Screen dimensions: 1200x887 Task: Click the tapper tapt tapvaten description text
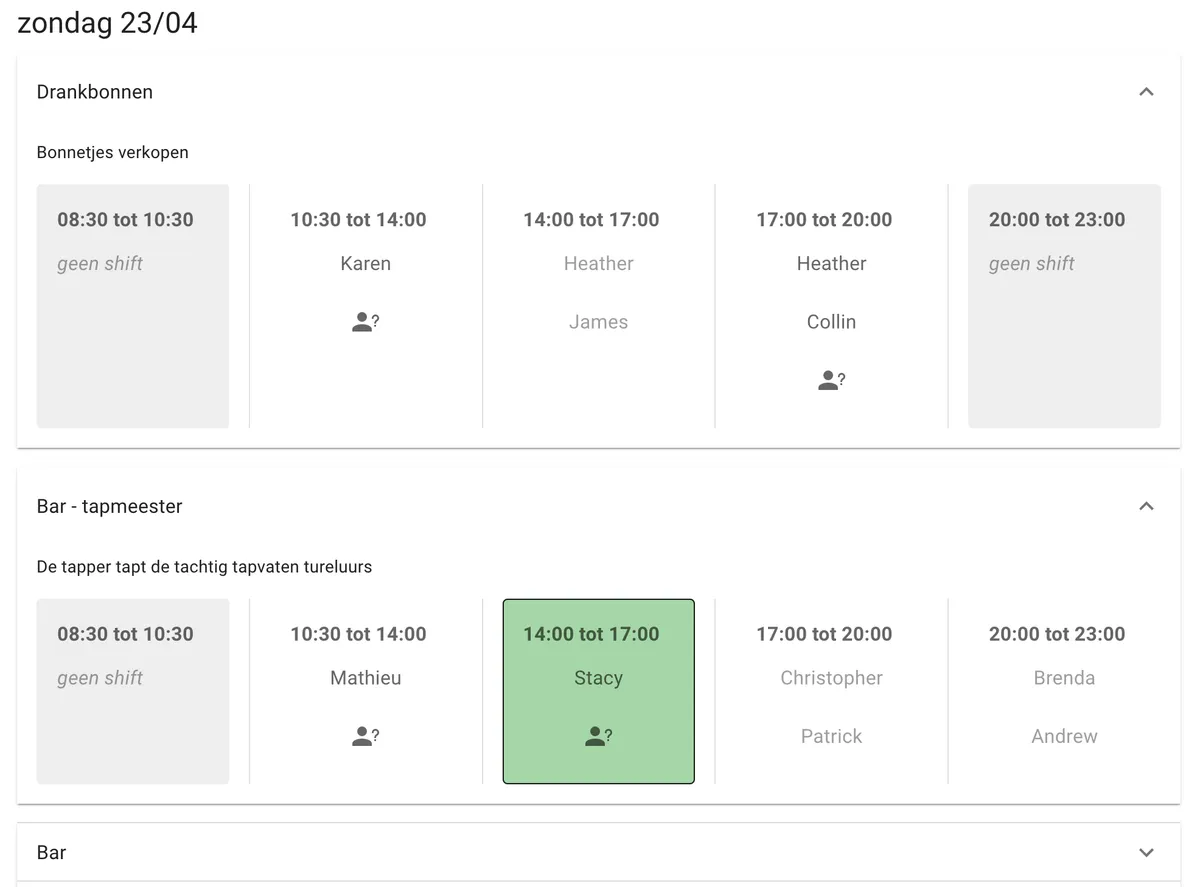204,567
